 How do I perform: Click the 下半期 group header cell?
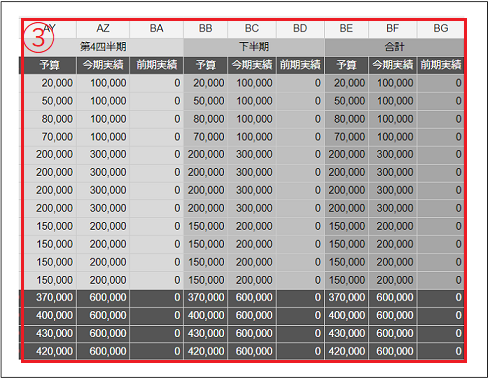pyautogui.click(x=254, y=47)
